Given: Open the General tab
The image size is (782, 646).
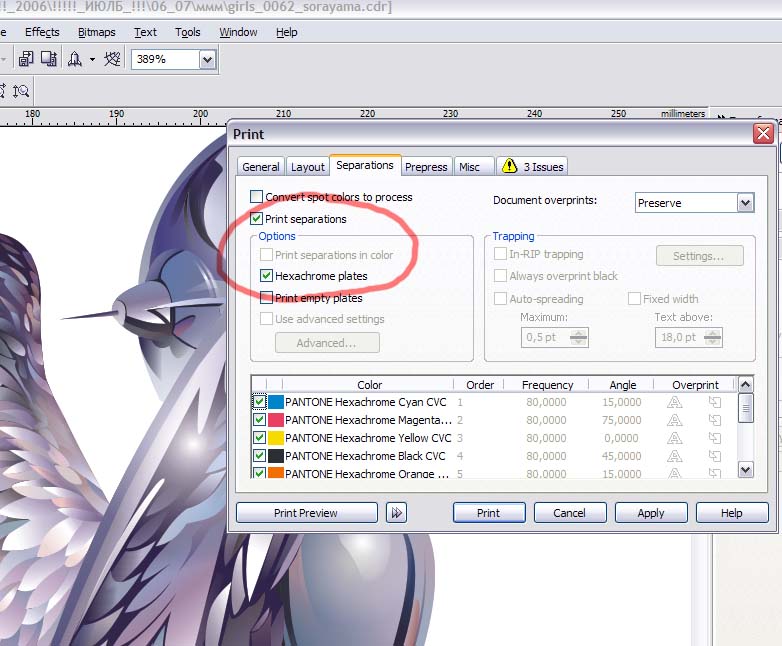Looking at the screenshot, I should 260,167.
